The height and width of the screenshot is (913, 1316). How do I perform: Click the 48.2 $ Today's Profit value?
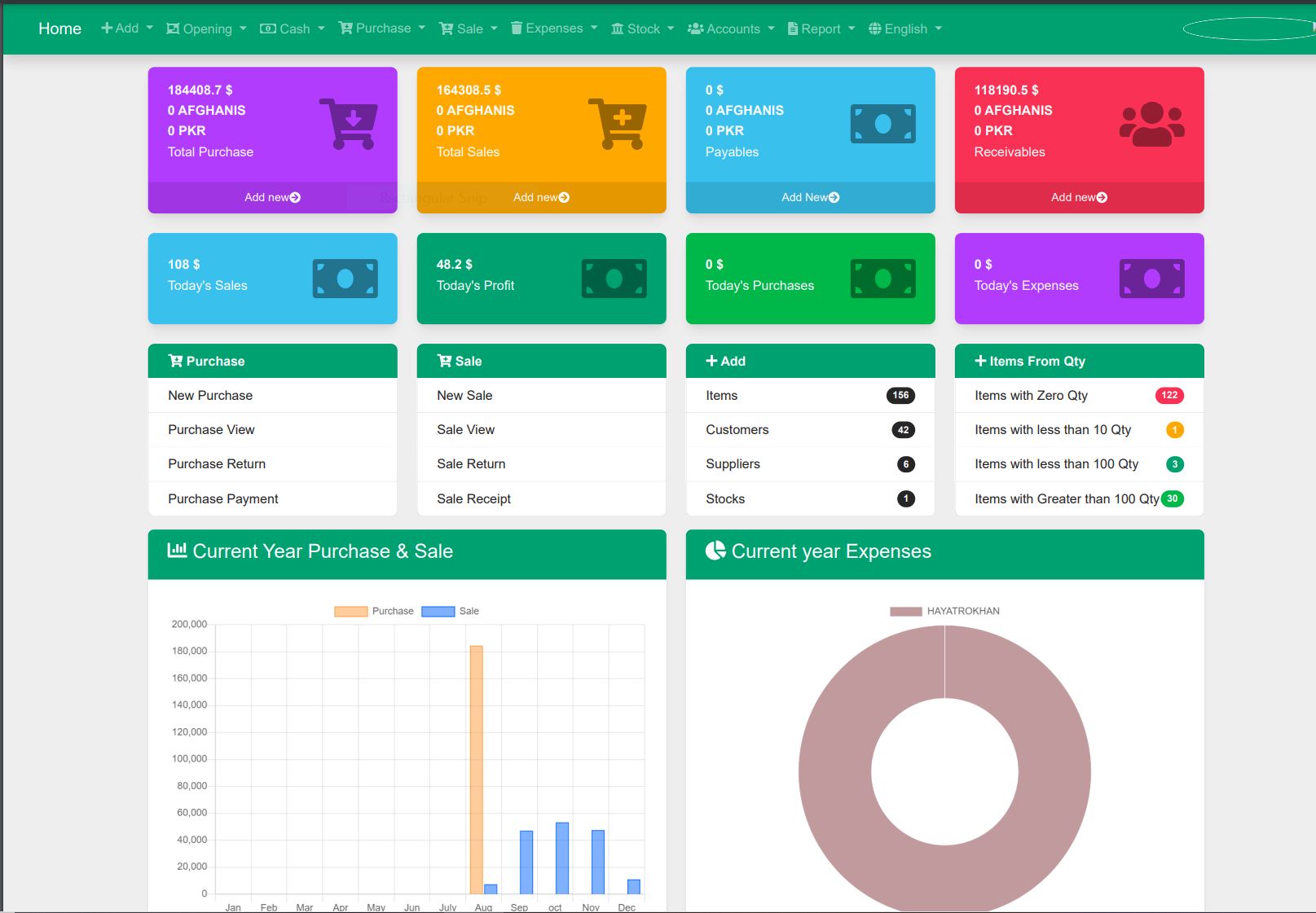pos(454,264)
